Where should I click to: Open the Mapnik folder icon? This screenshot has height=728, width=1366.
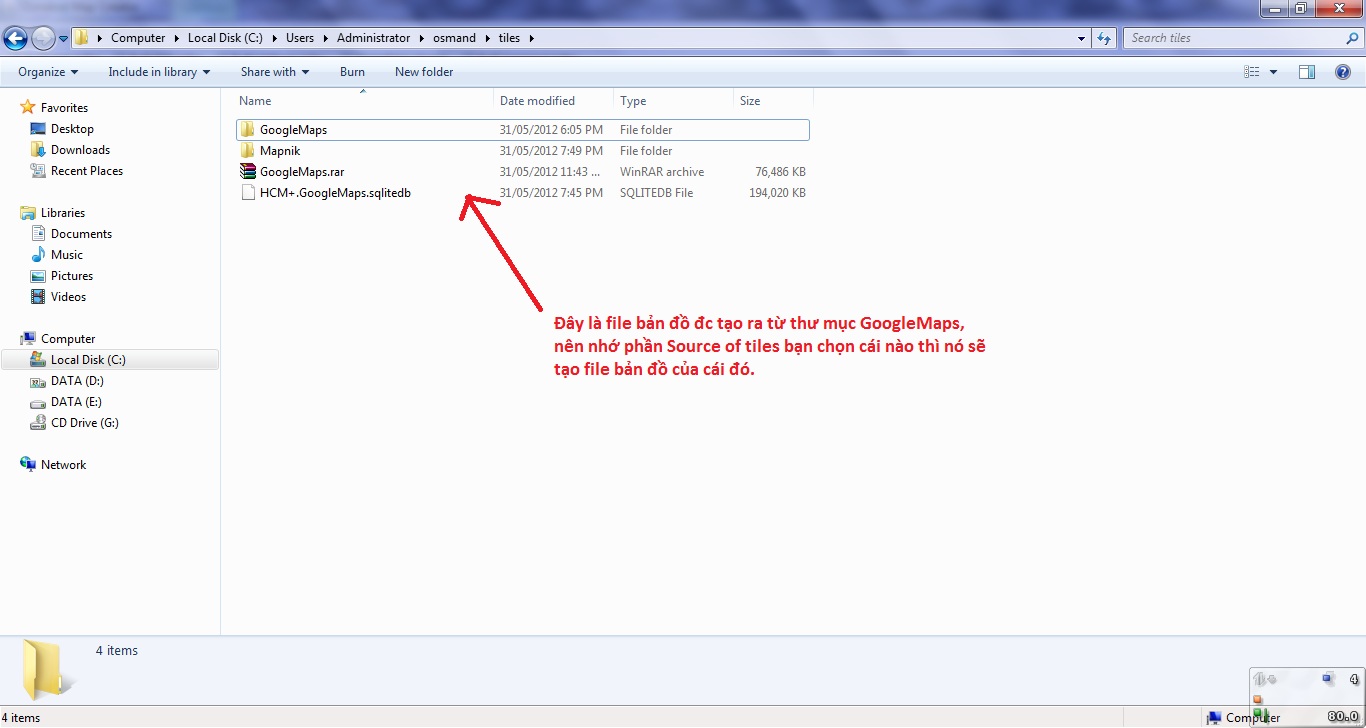click(248, 151)
